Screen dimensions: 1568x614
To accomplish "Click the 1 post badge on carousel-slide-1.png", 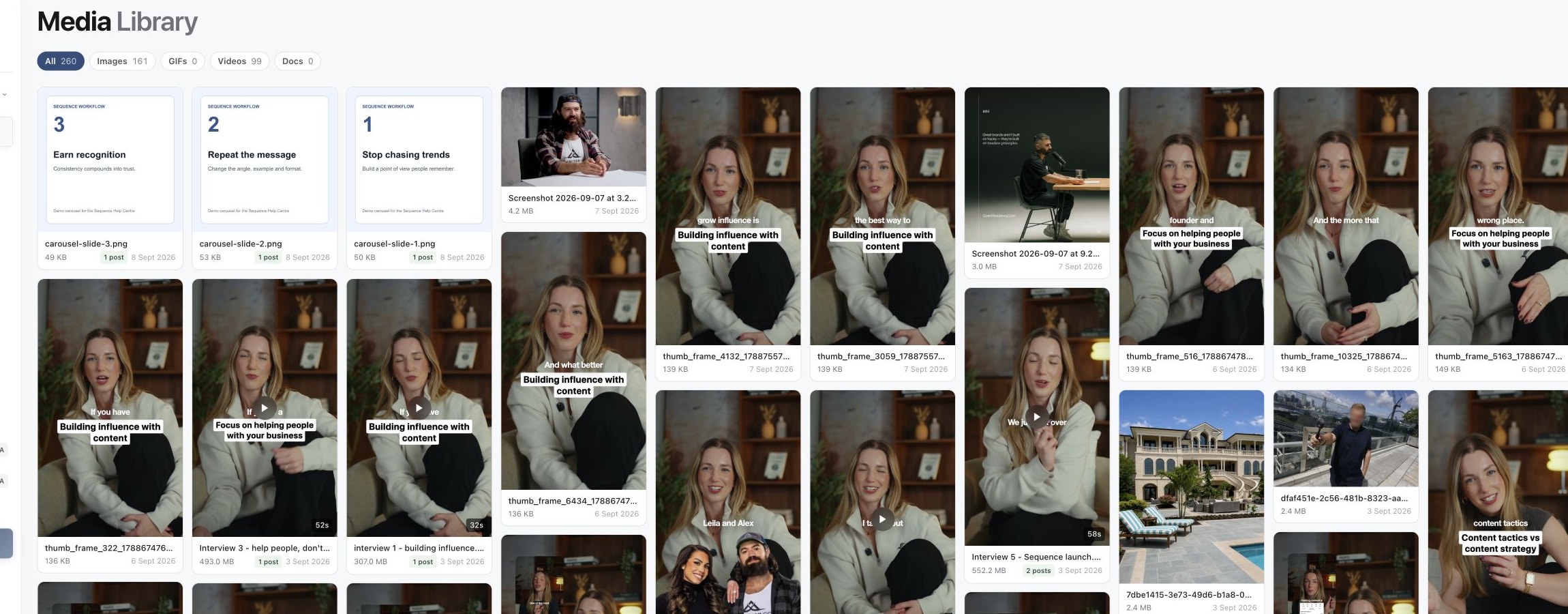I will tap(423, 257).
